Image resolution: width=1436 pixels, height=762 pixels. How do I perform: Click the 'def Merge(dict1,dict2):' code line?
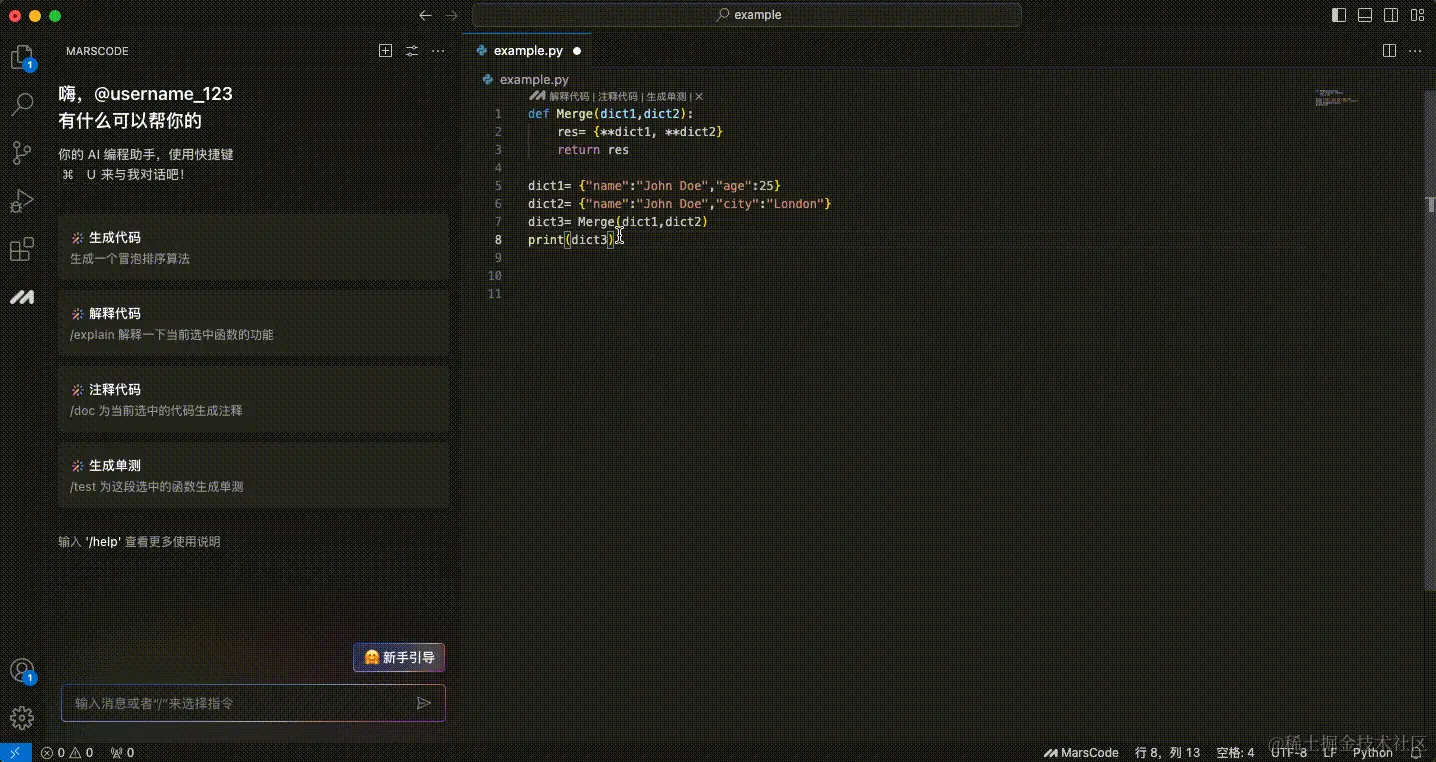[x=610, y=114]
